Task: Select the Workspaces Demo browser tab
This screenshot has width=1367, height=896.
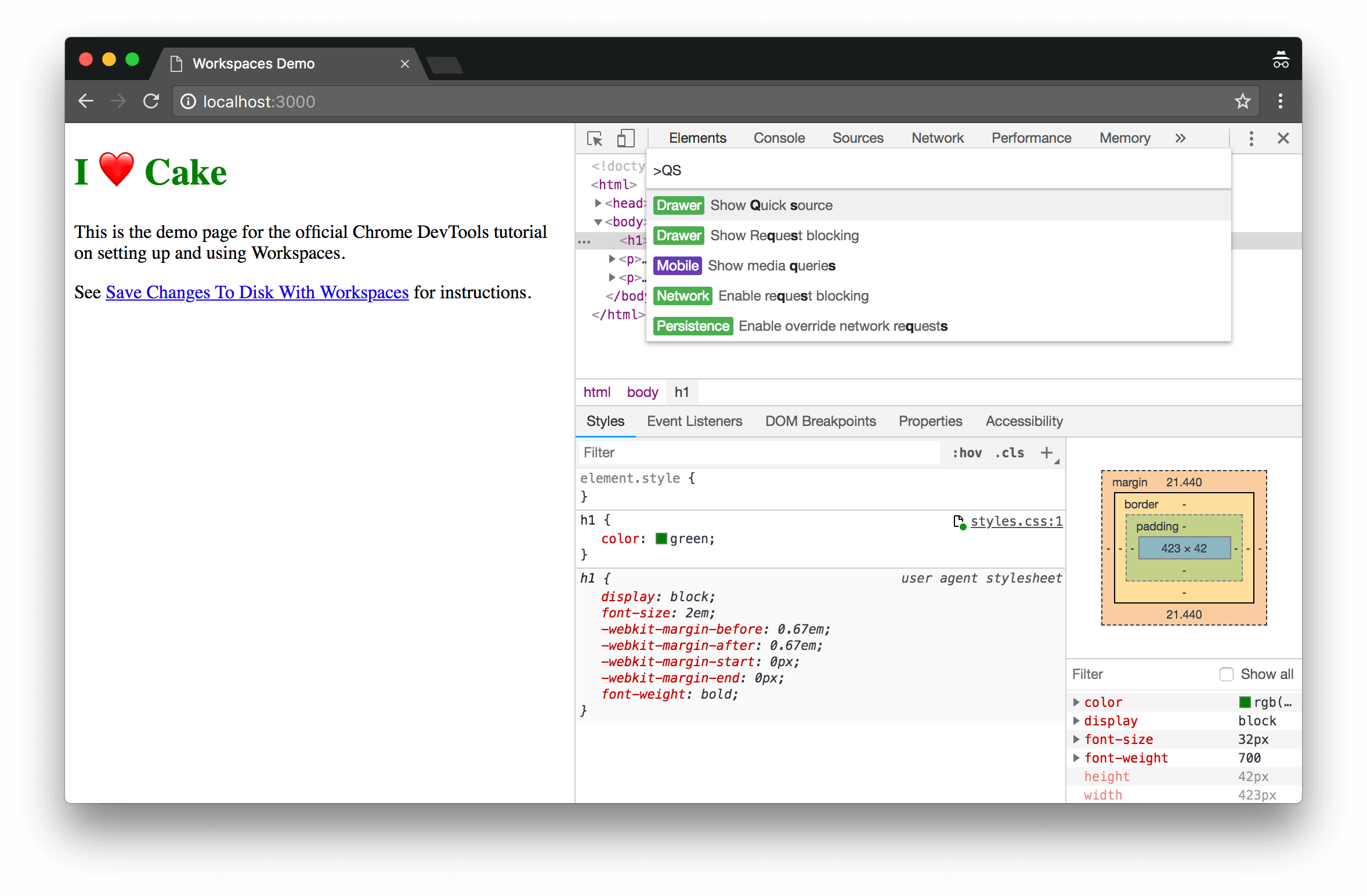Action: (289, 64)
